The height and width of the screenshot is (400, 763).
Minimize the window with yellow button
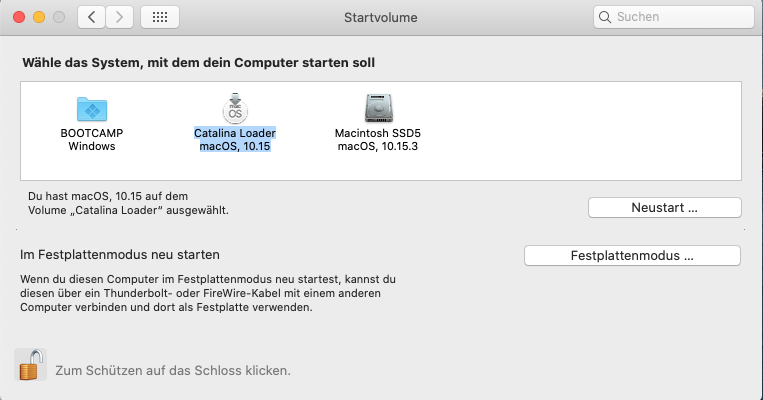click(x=39, y=18)
